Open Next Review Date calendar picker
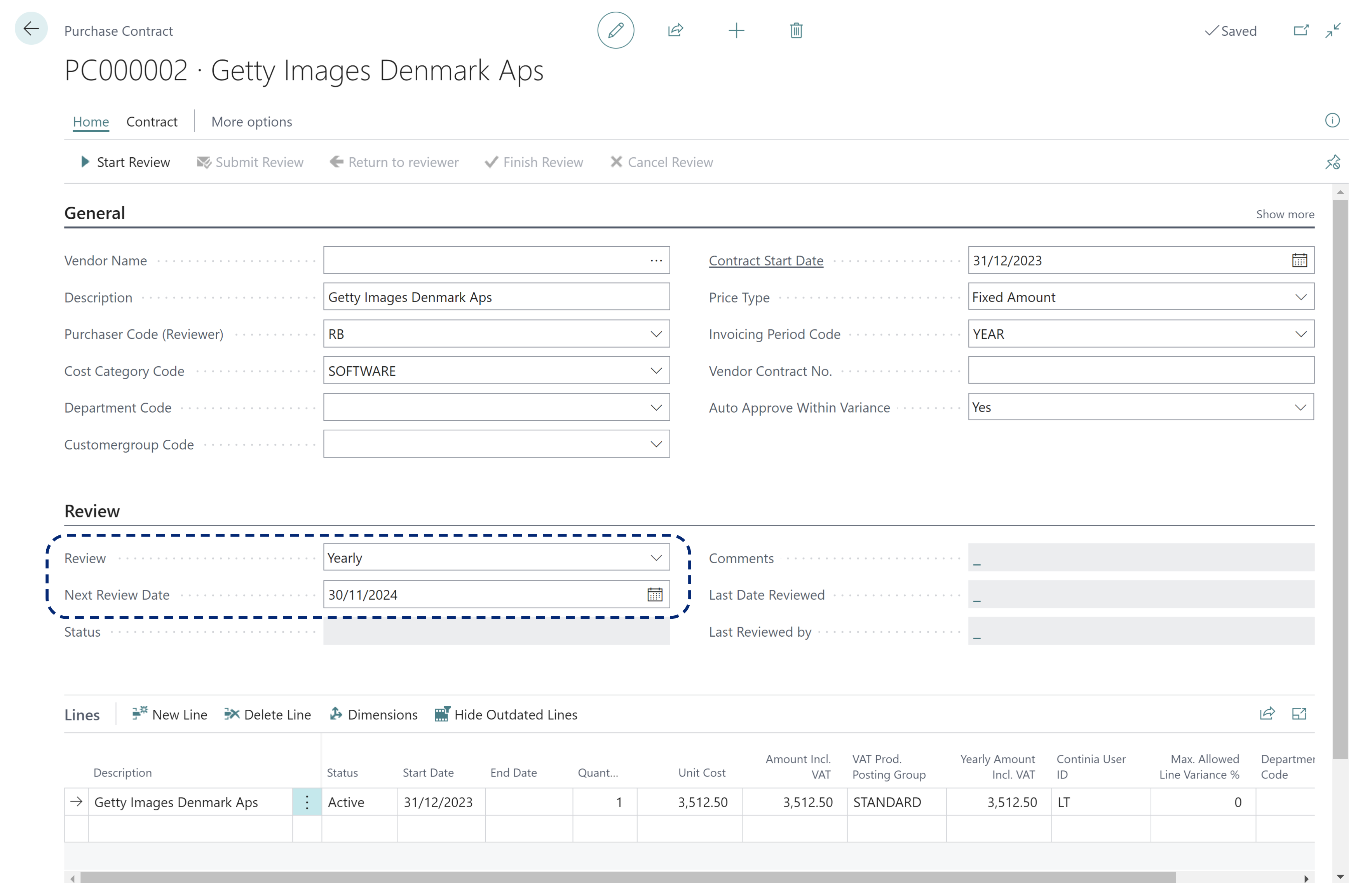 [655, 595]
